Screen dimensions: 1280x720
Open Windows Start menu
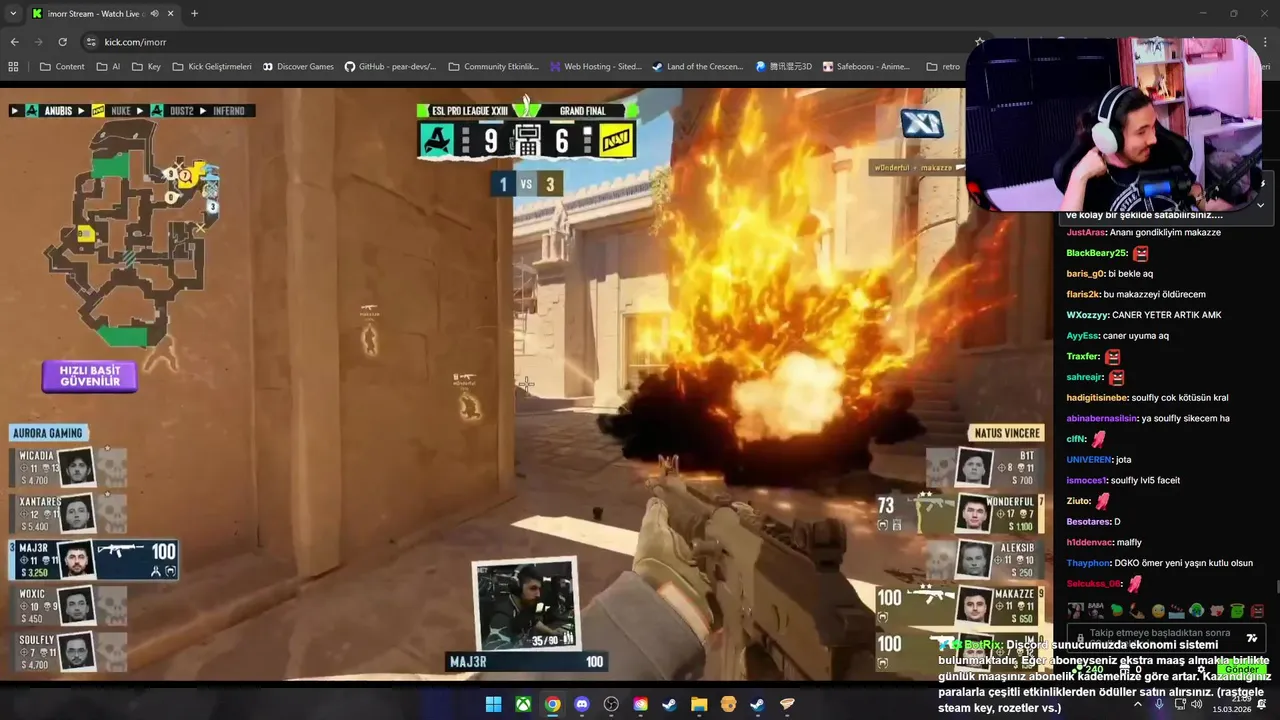493,704
